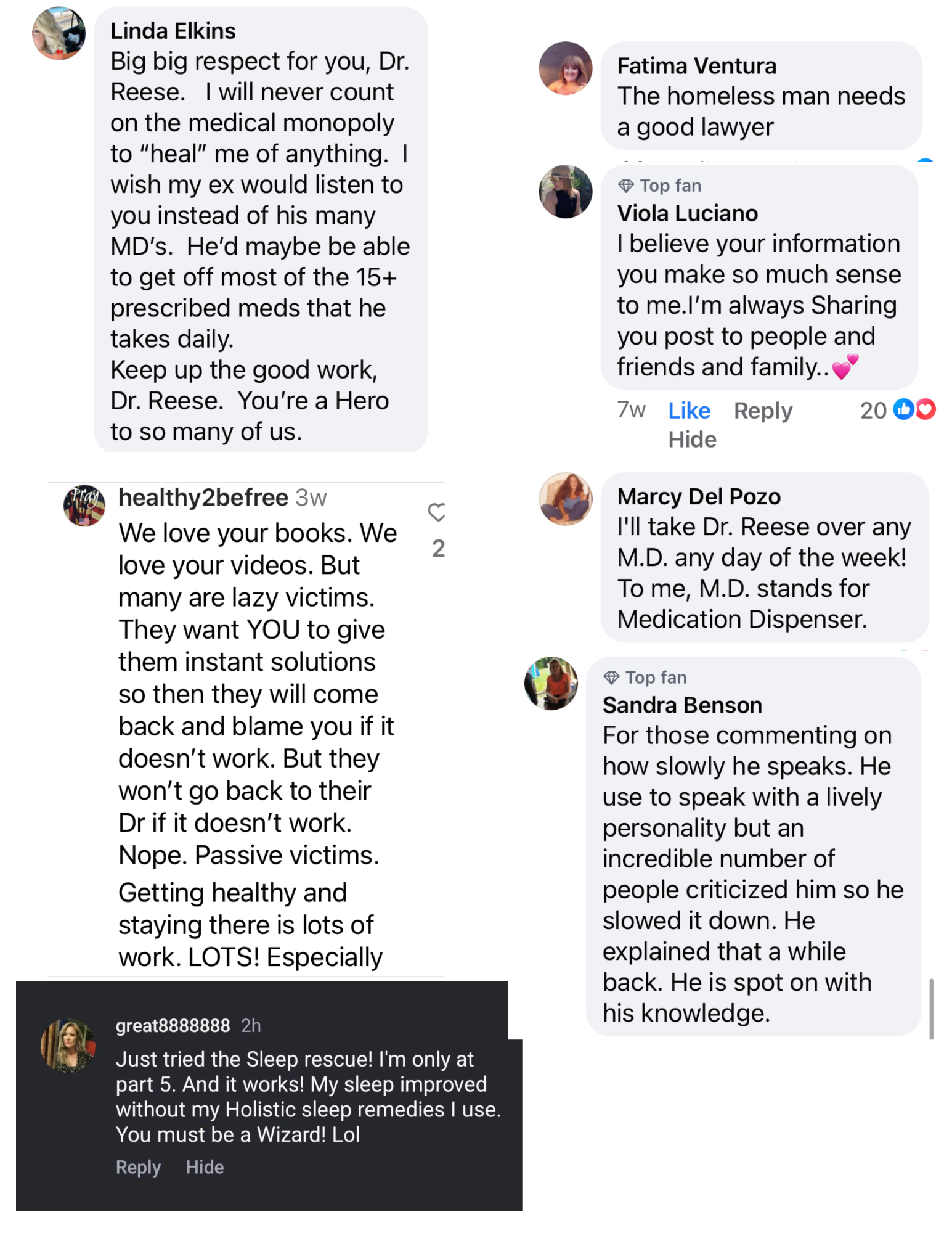Click the blue thumbs-up reaction icon

(903, 409)
